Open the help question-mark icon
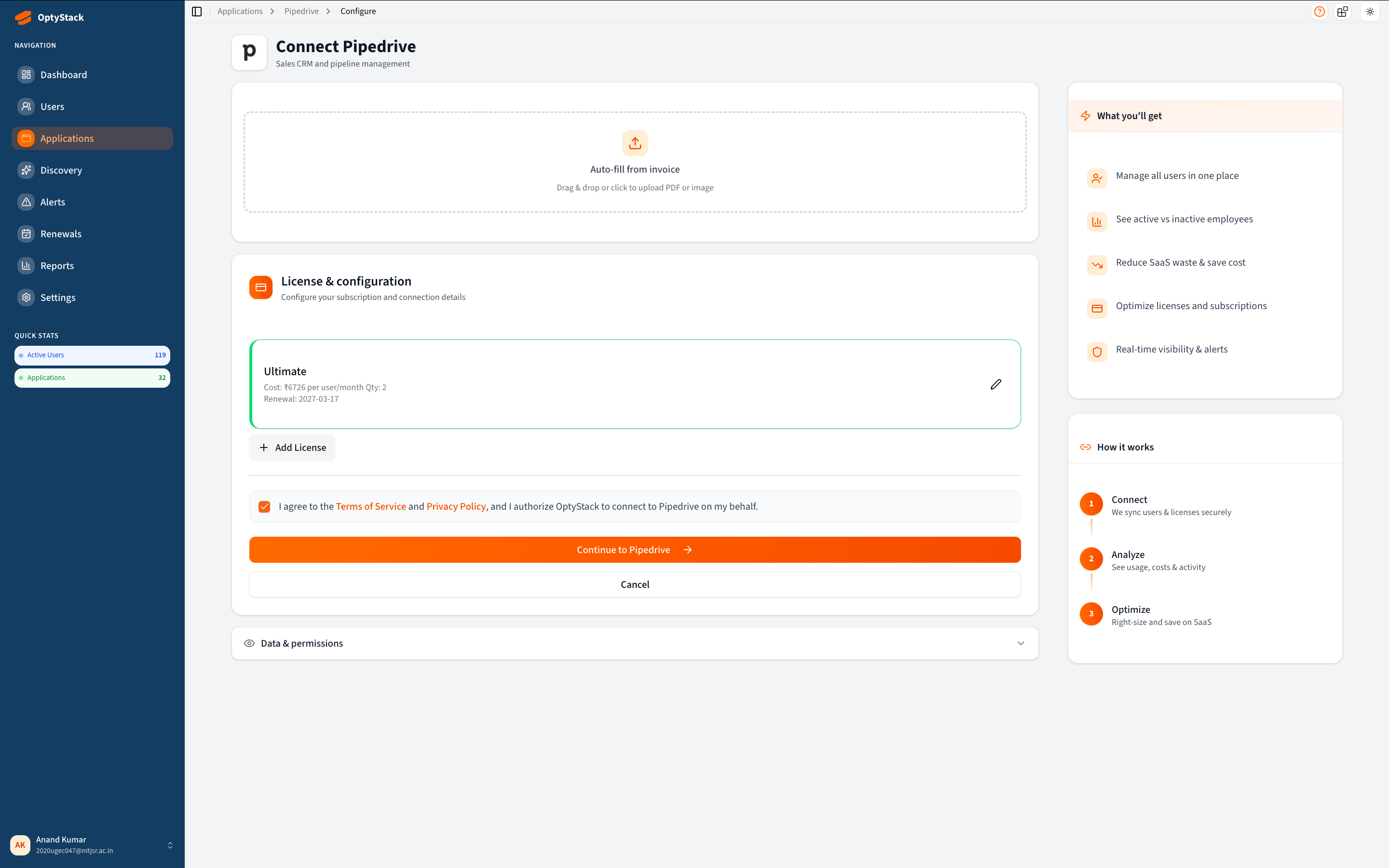Viewport: 1389px width, 868px height. pos(1320,12)
